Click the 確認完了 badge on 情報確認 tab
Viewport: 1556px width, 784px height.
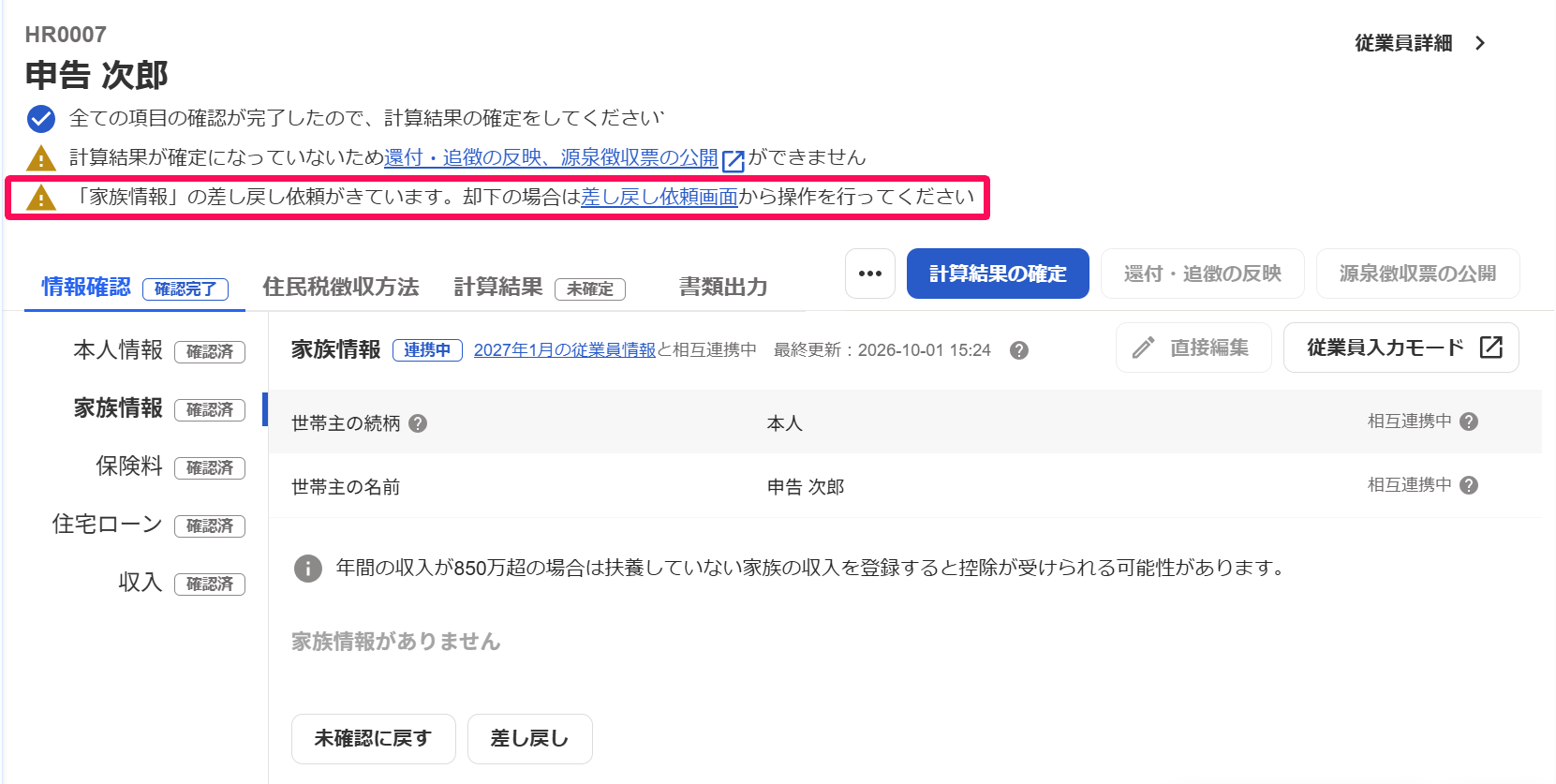(x=185, y=288)
